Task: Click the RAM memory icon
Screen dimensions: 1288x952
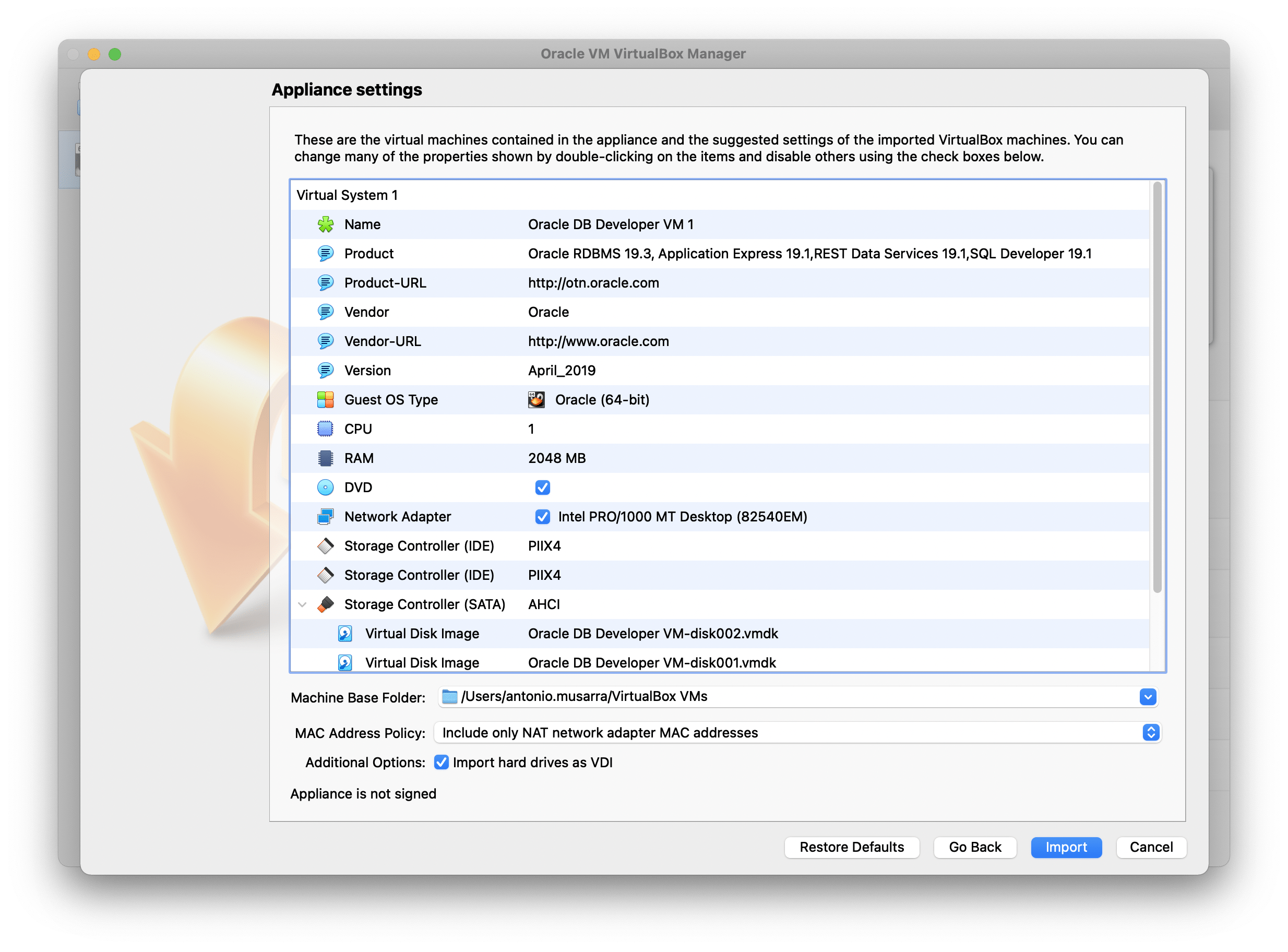Action: 326,459
